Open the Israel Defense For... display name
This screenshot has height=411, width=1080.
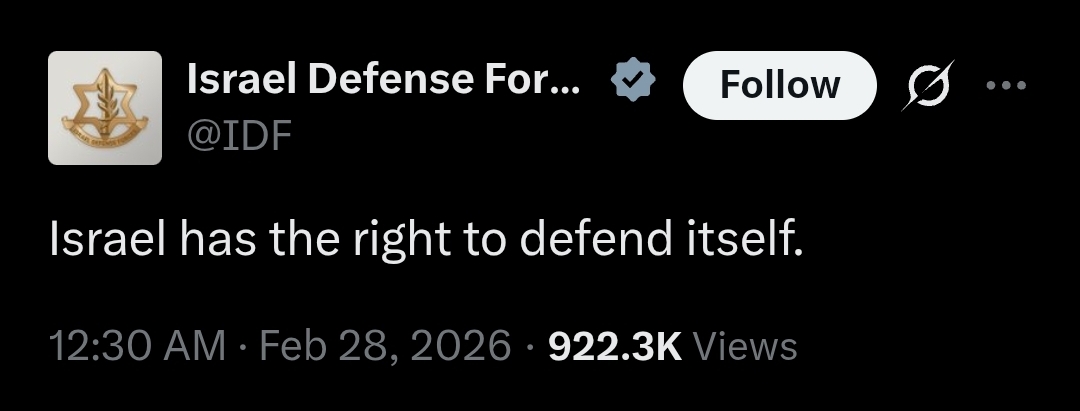[384, 80]
